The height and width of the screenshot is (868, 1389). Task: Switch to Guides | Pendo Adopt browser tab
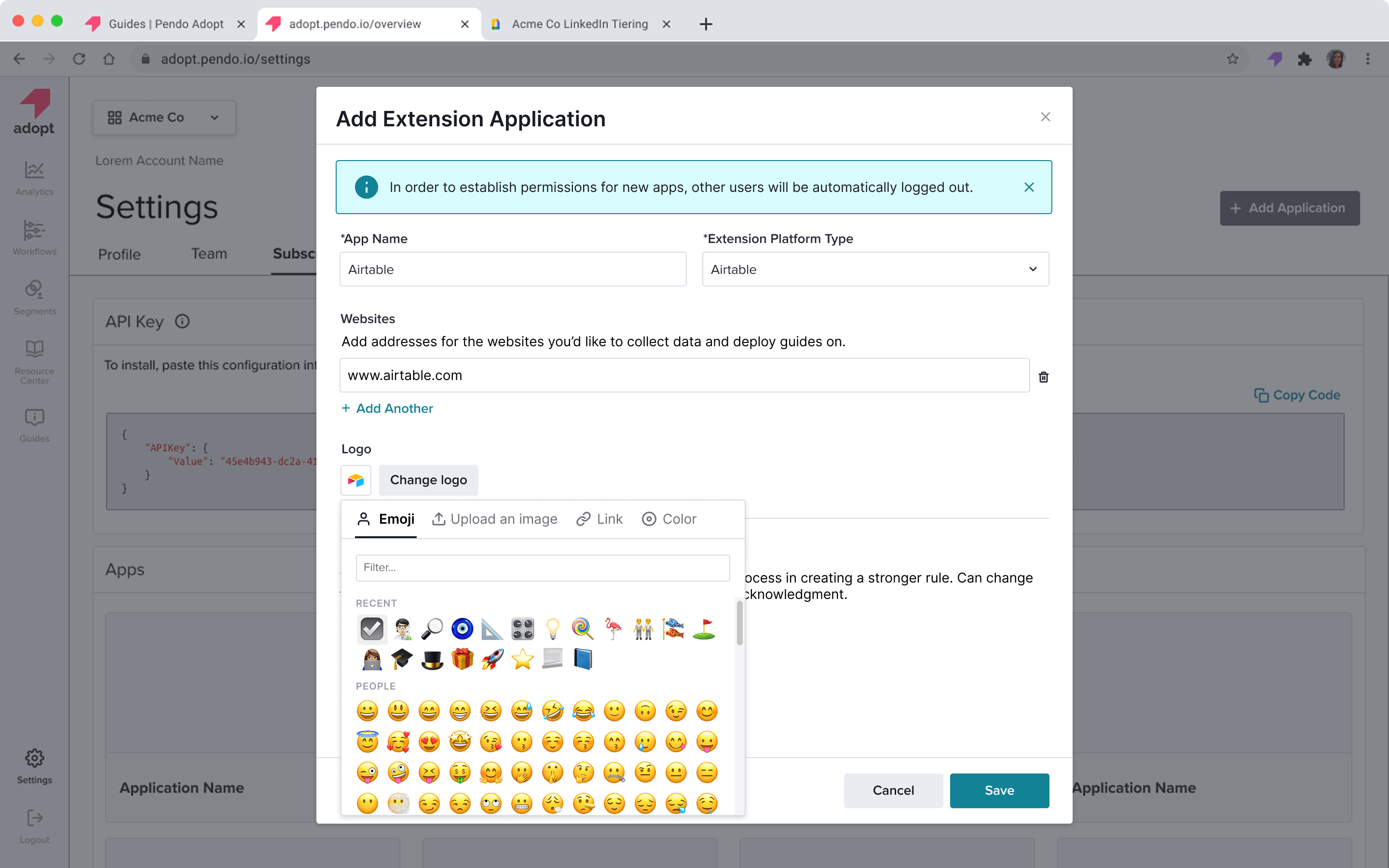[166, 24]
